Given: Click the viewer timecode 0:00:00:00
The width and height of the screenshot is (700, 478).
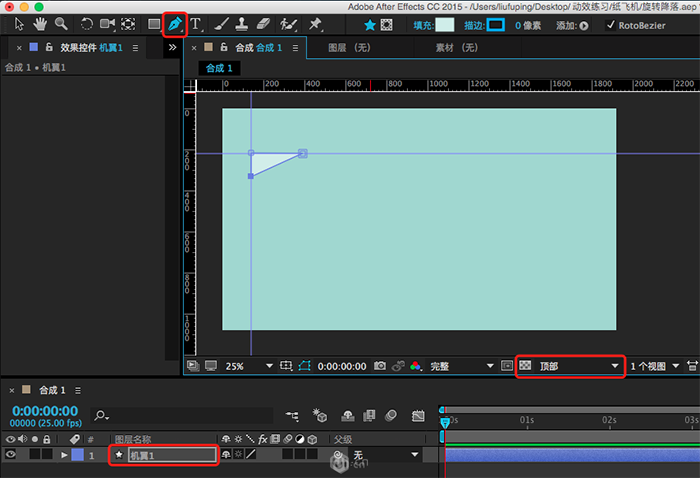Looking at the screenshot, I should pyautogui.click(x=342, y=366).
